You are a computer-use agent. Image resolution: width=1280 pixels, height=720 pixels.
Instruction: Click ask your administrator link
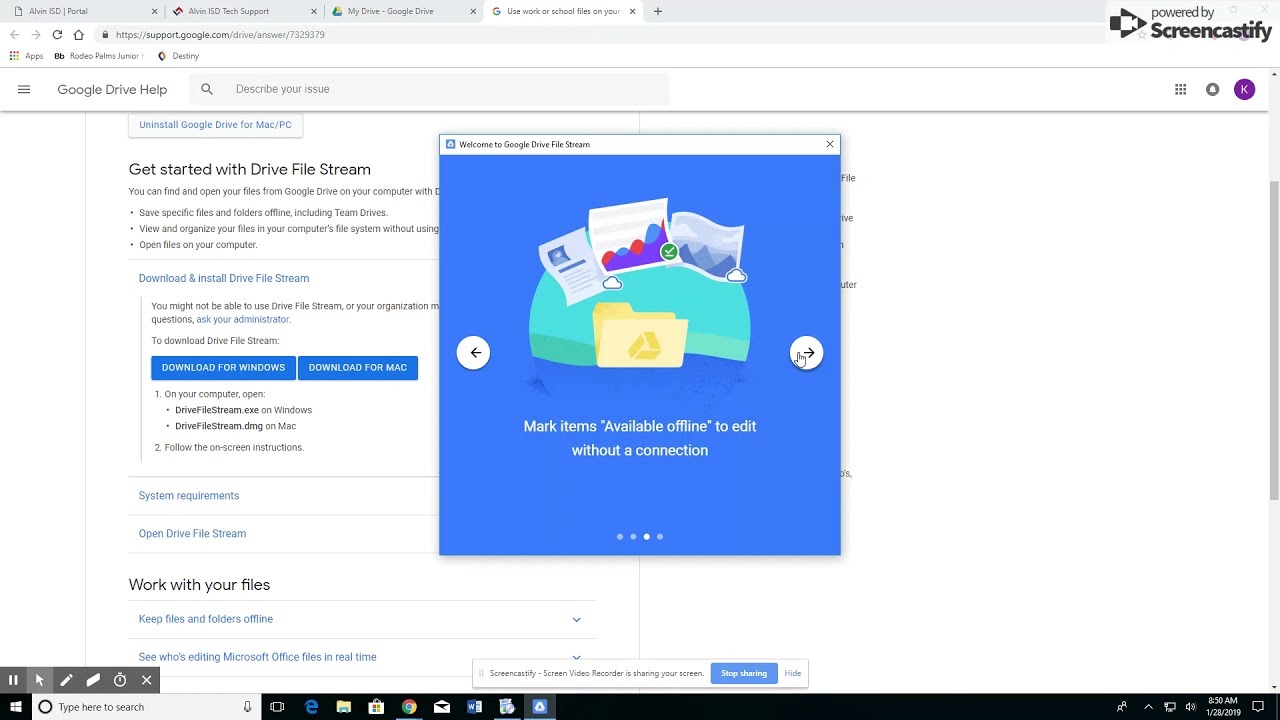[243, 319]
